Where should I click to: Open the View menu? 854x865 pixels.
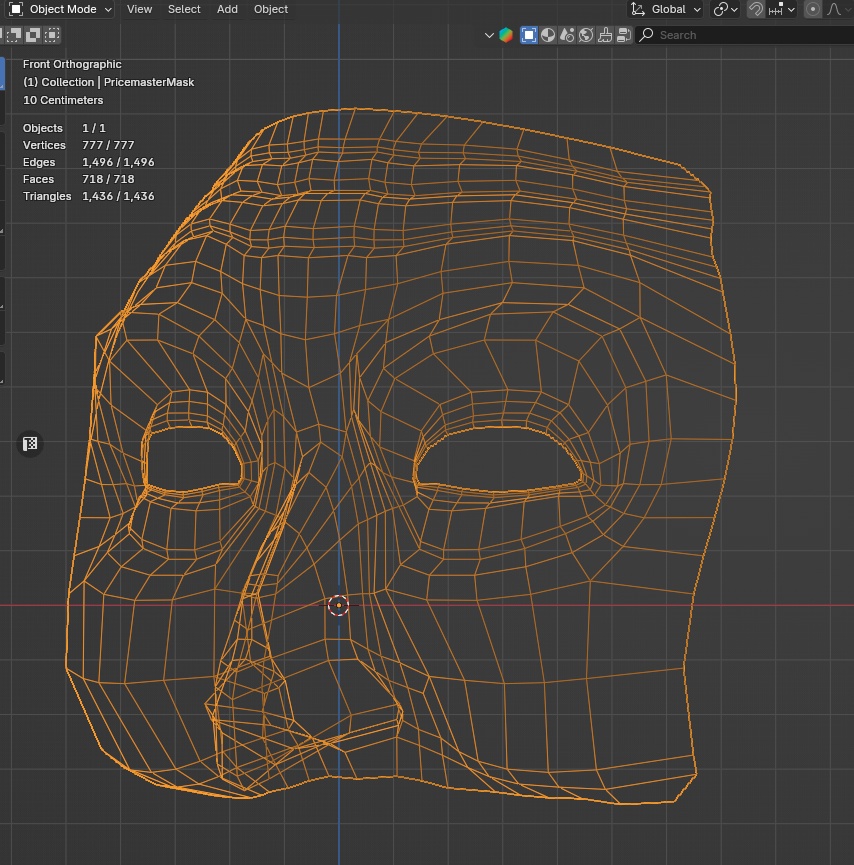point(140,9)
